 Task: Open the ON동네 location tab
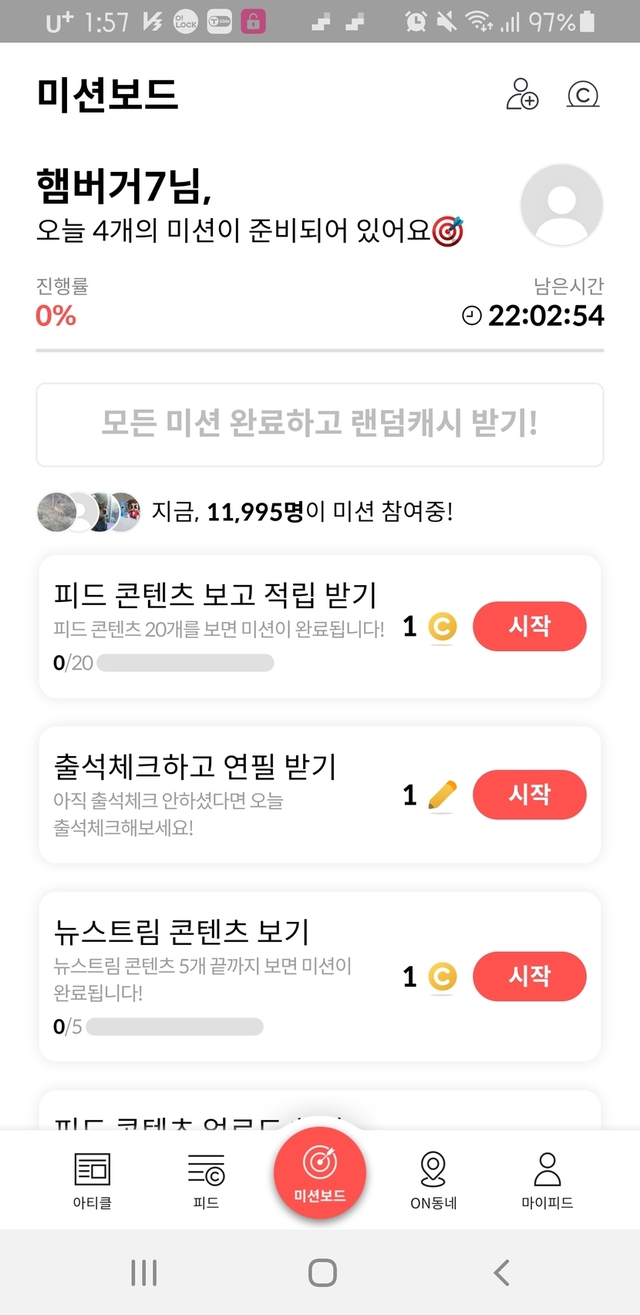tap(433, 1180)
